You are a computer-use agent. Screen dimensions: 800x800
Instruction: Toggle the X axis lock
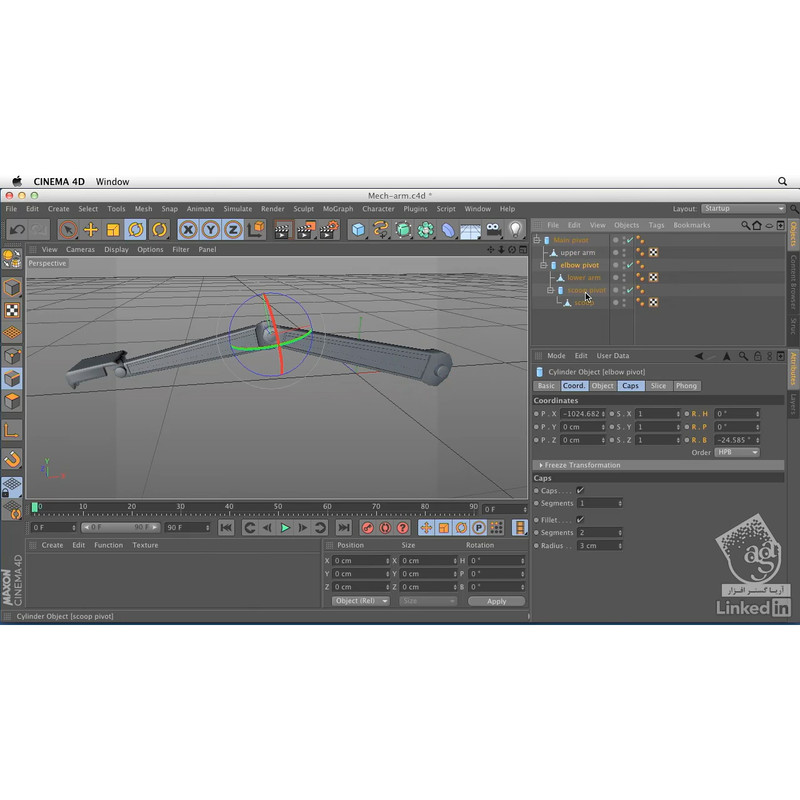(188, 230)
